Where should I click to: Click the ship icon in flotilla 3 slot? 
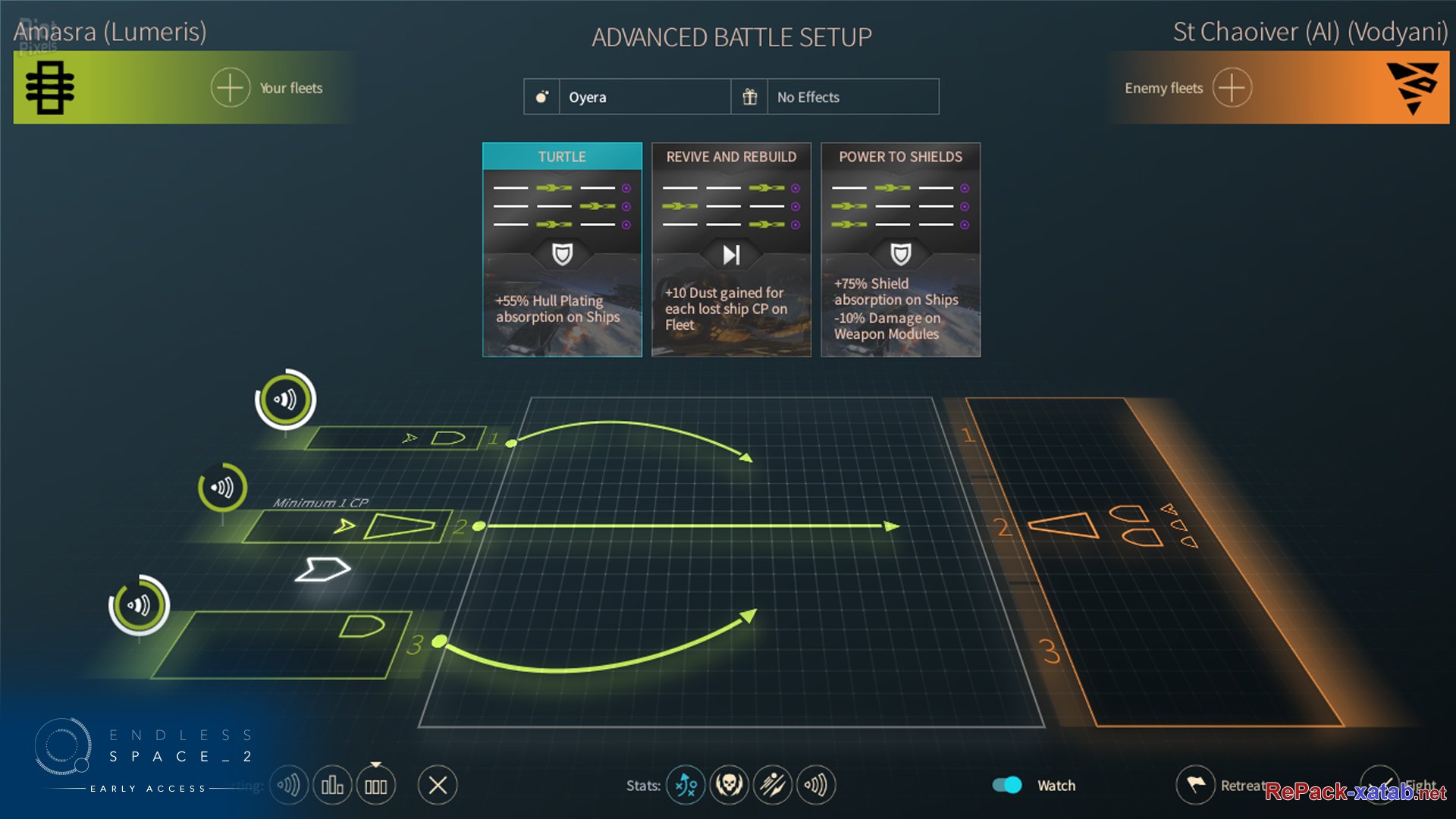point(362,626)
